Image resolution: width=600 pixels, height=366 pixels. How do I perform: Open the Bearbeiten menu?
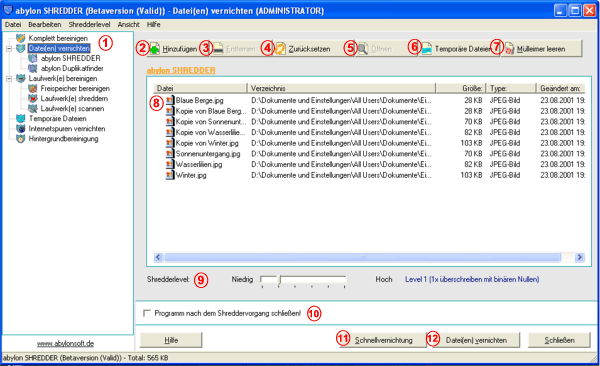[x=44, y=25]
